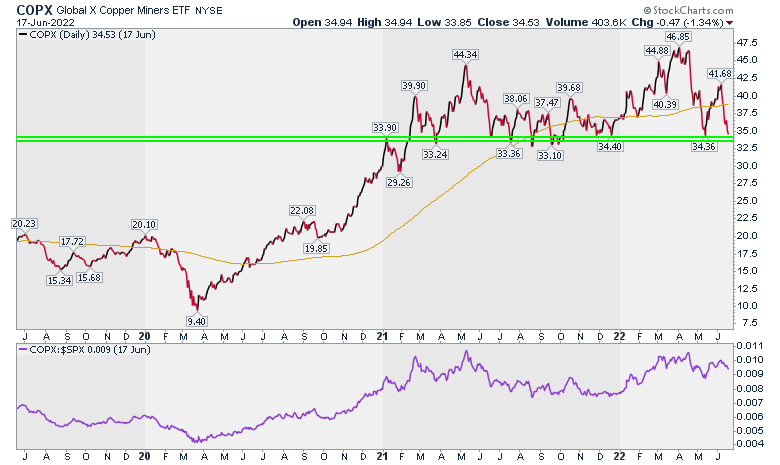Click the 9.40 low price label
Viewport: 780px width, 465px height.
click(197, 321)
